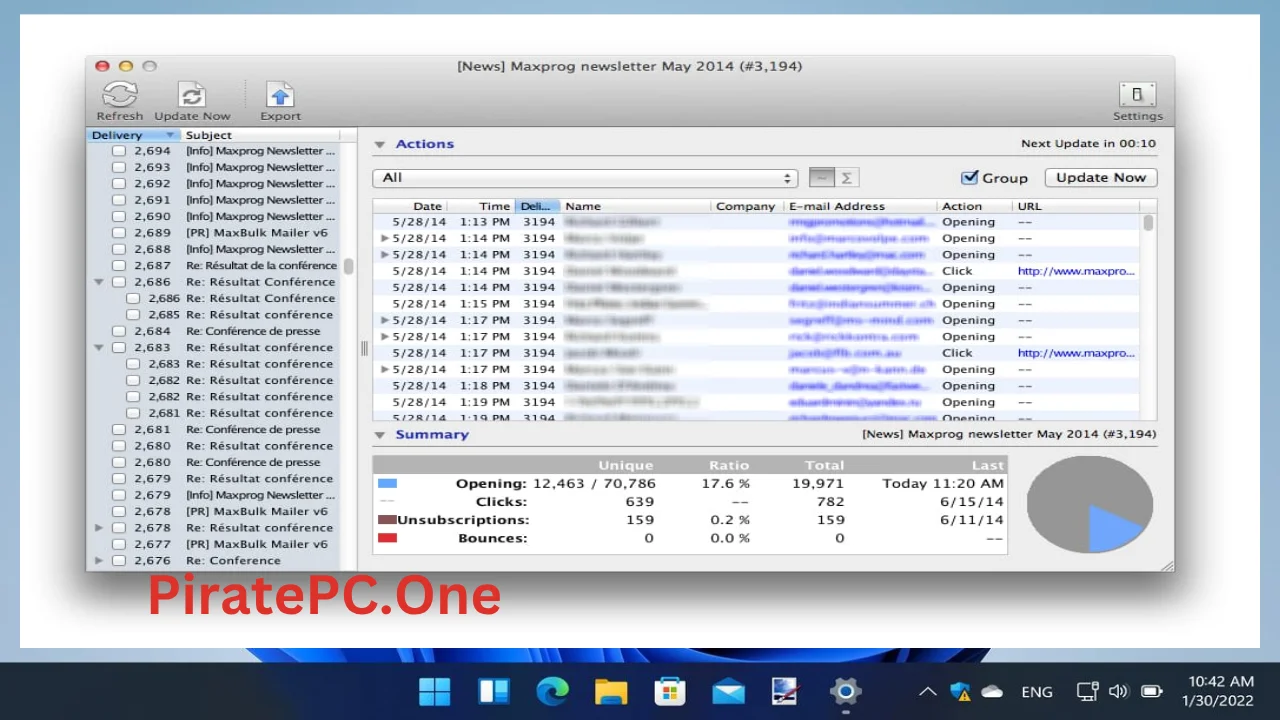Image resolution: width=1280 pixels, height=720 pixels.
Task: Check the box for delivery 2,684
Action: pyautogui.click(x=119, y=331)
